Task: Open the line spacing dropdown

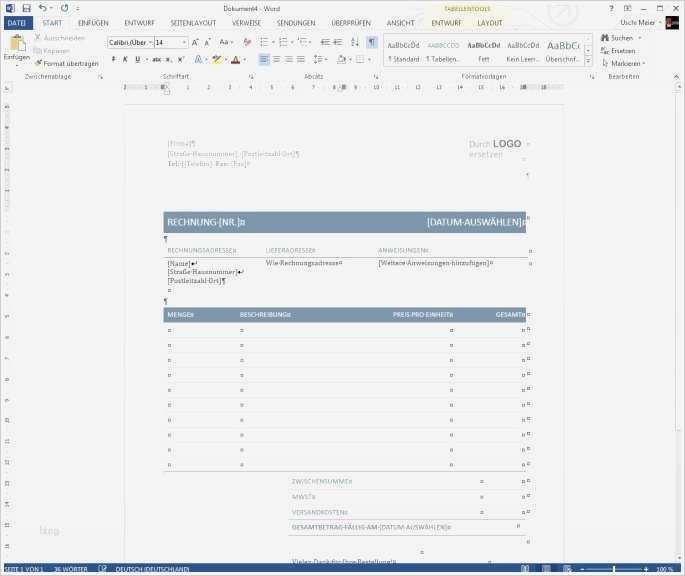Action: coord(321,59)
